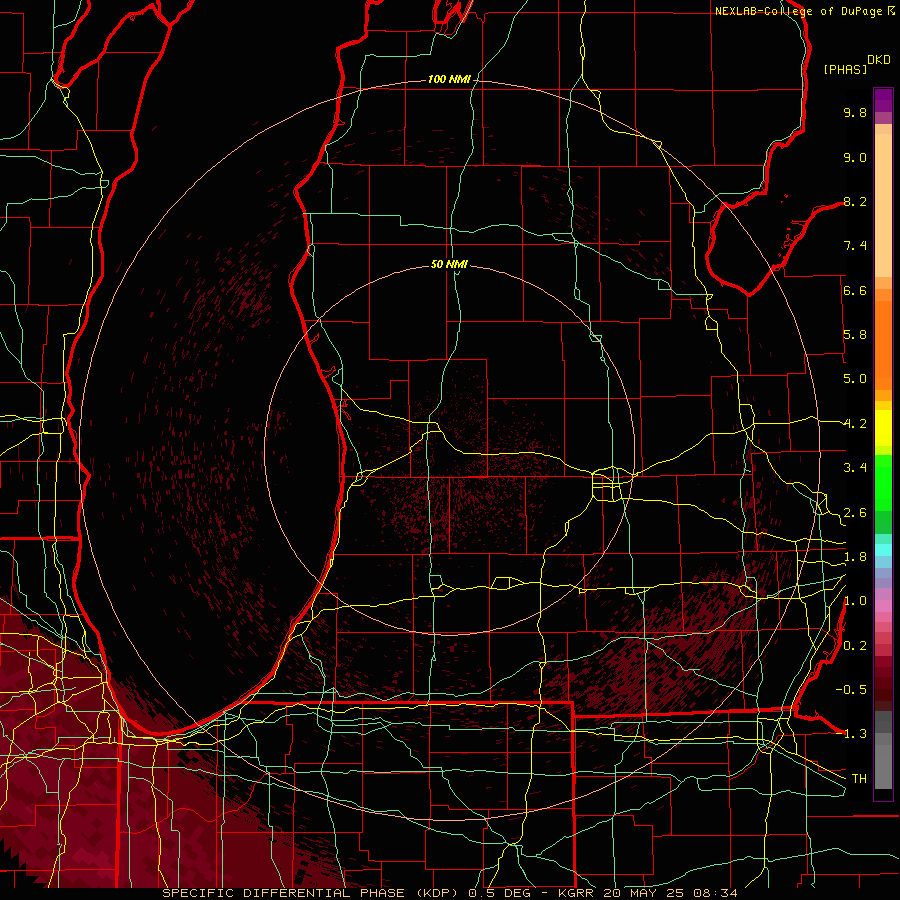
Task: Select the 9.0 value on the scale
Action: (855, 157)
